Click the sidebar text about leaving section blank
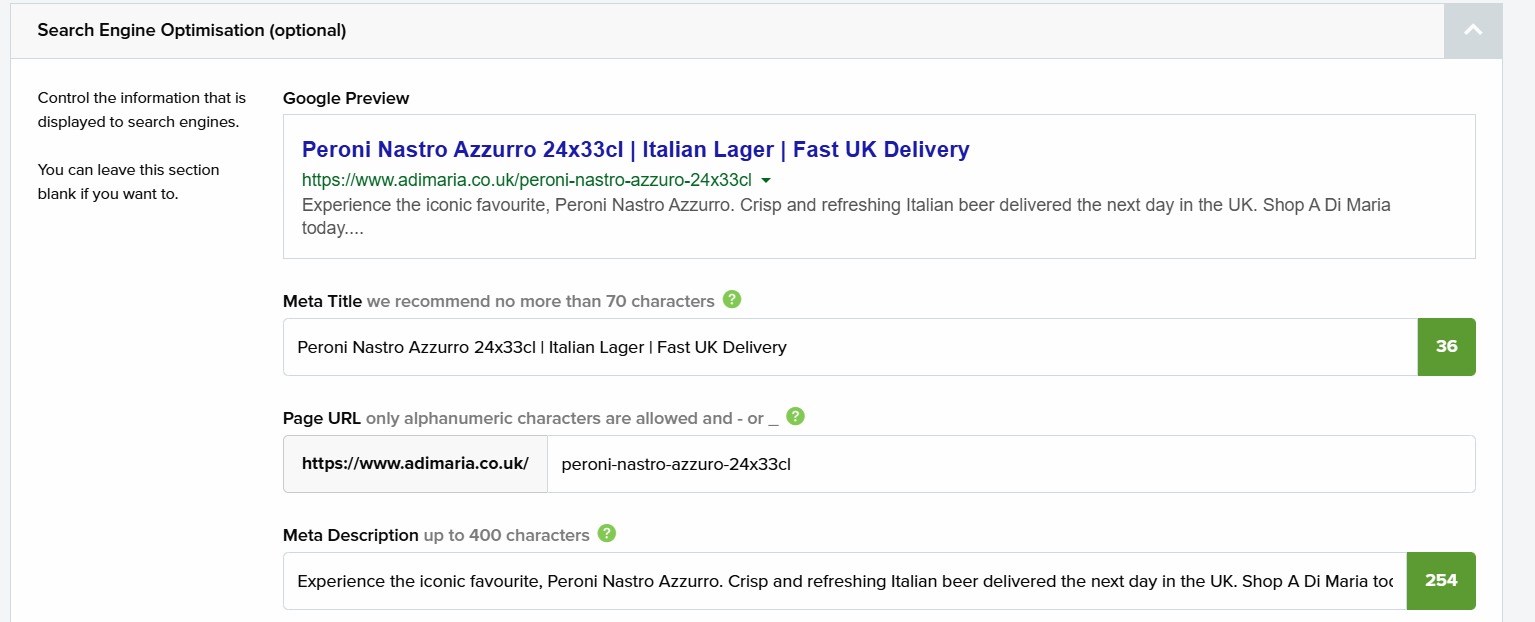Screen dimensions: 1535x622 click(x=128, y=182)
